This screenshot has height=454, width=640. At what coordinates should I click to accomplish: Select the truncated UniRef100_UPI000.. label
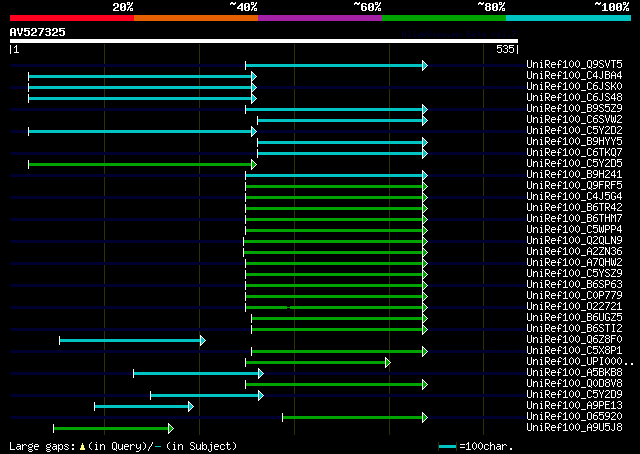click(580, 362)
